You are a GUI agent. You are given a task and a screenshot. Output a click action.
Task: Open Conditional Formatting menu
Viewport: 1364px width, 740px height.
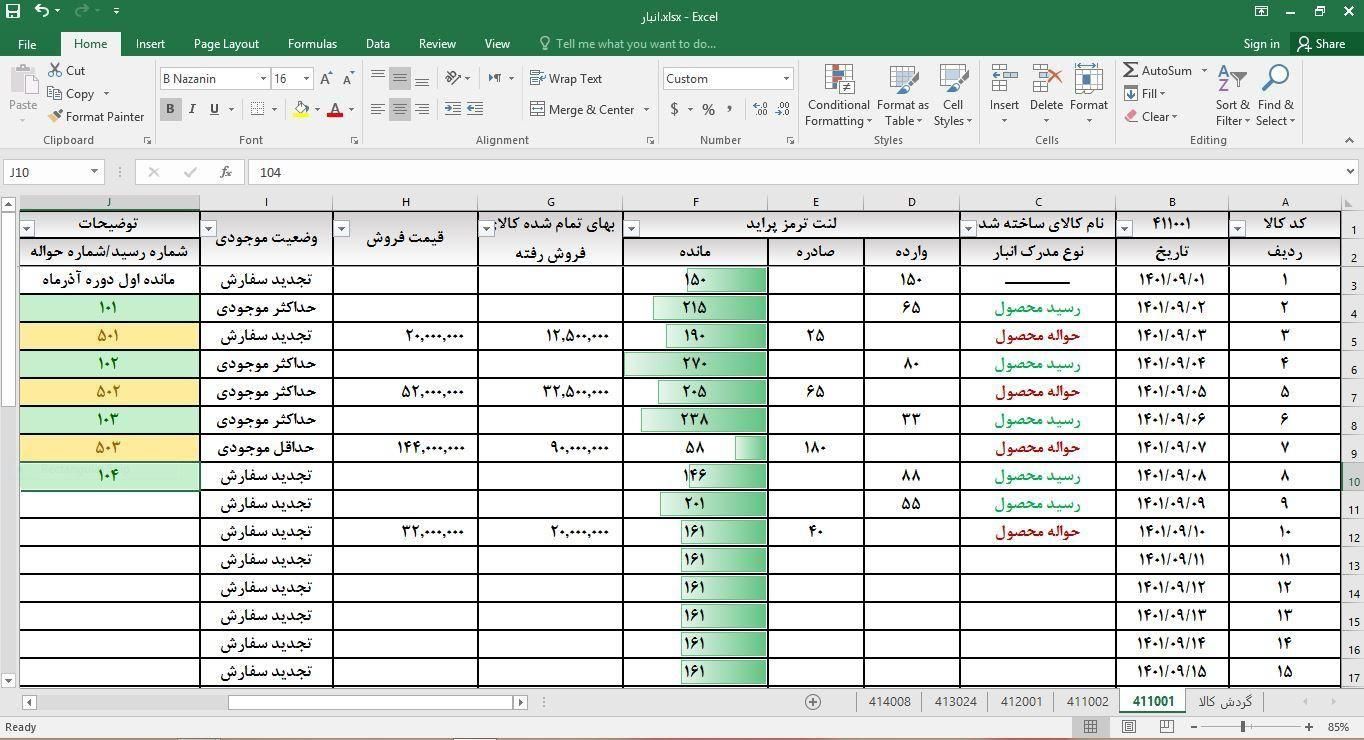point(838,97)
